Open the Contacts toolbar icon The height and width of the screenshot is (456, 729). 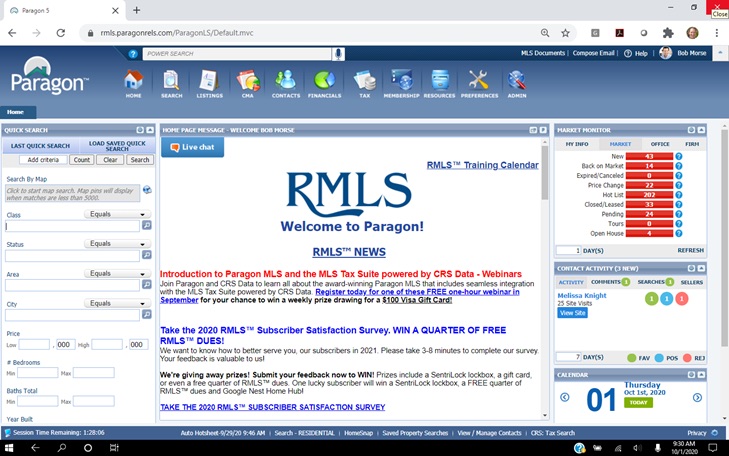coord(286,84)
